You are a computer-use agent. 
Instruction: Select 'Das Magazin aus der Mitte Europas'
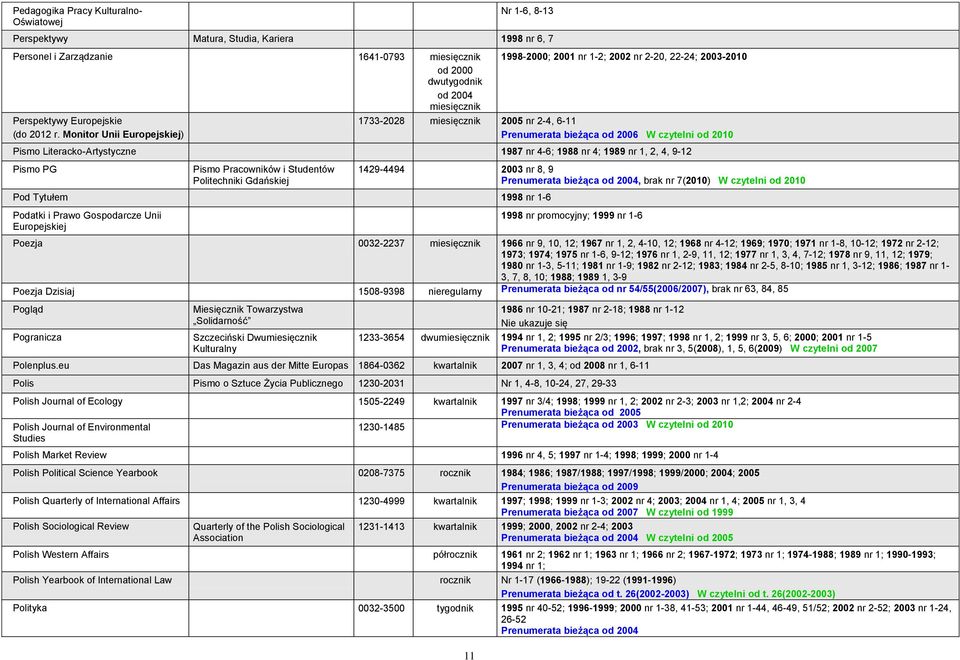point(271,366)
